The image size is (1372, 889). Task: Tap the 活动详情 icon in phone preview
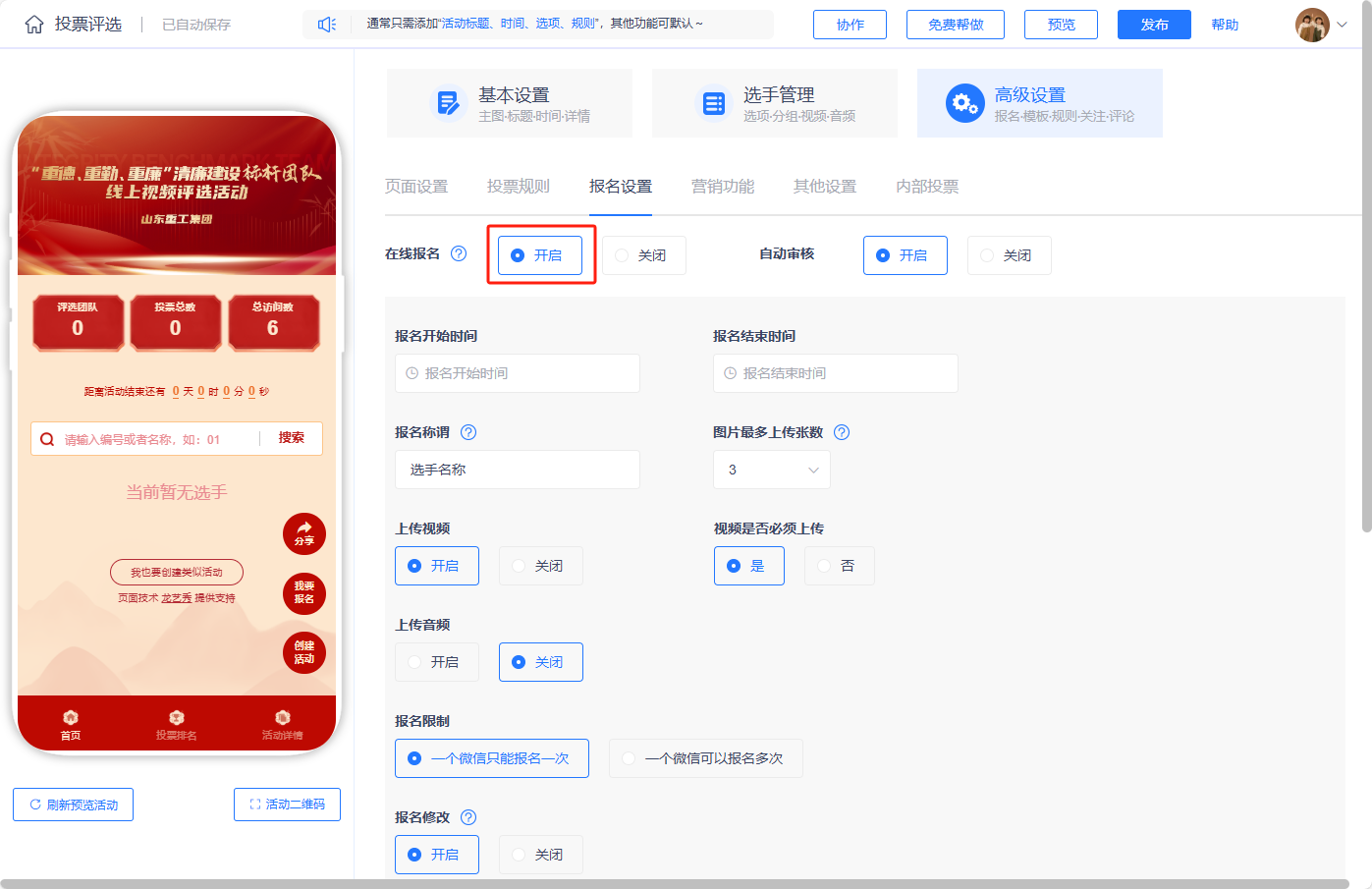[283, 718]
